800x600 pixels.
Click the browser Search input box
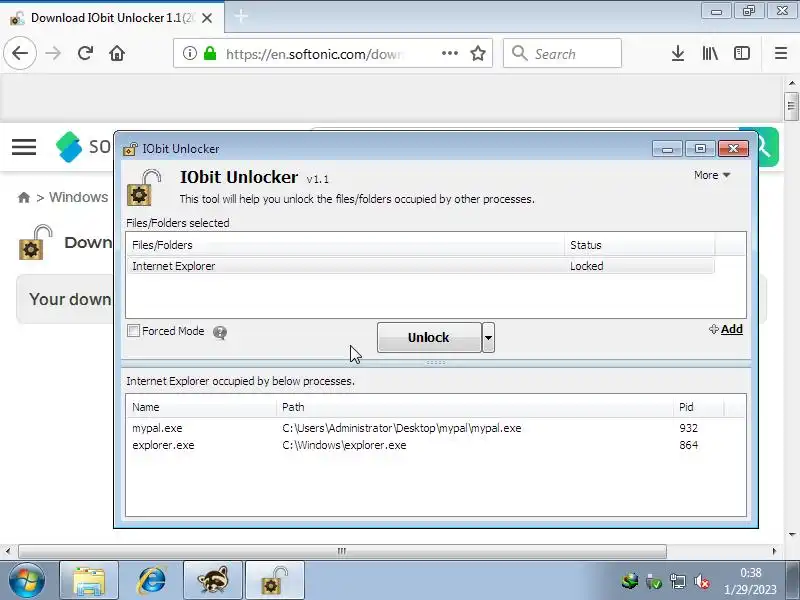562,53
